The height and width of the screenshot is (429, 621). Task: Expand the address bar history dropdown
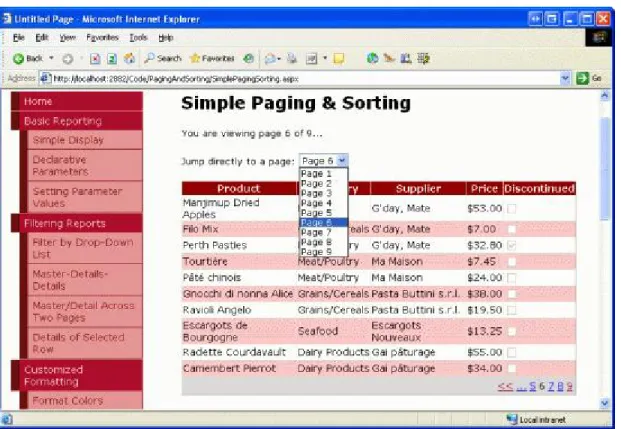point(565,78)
